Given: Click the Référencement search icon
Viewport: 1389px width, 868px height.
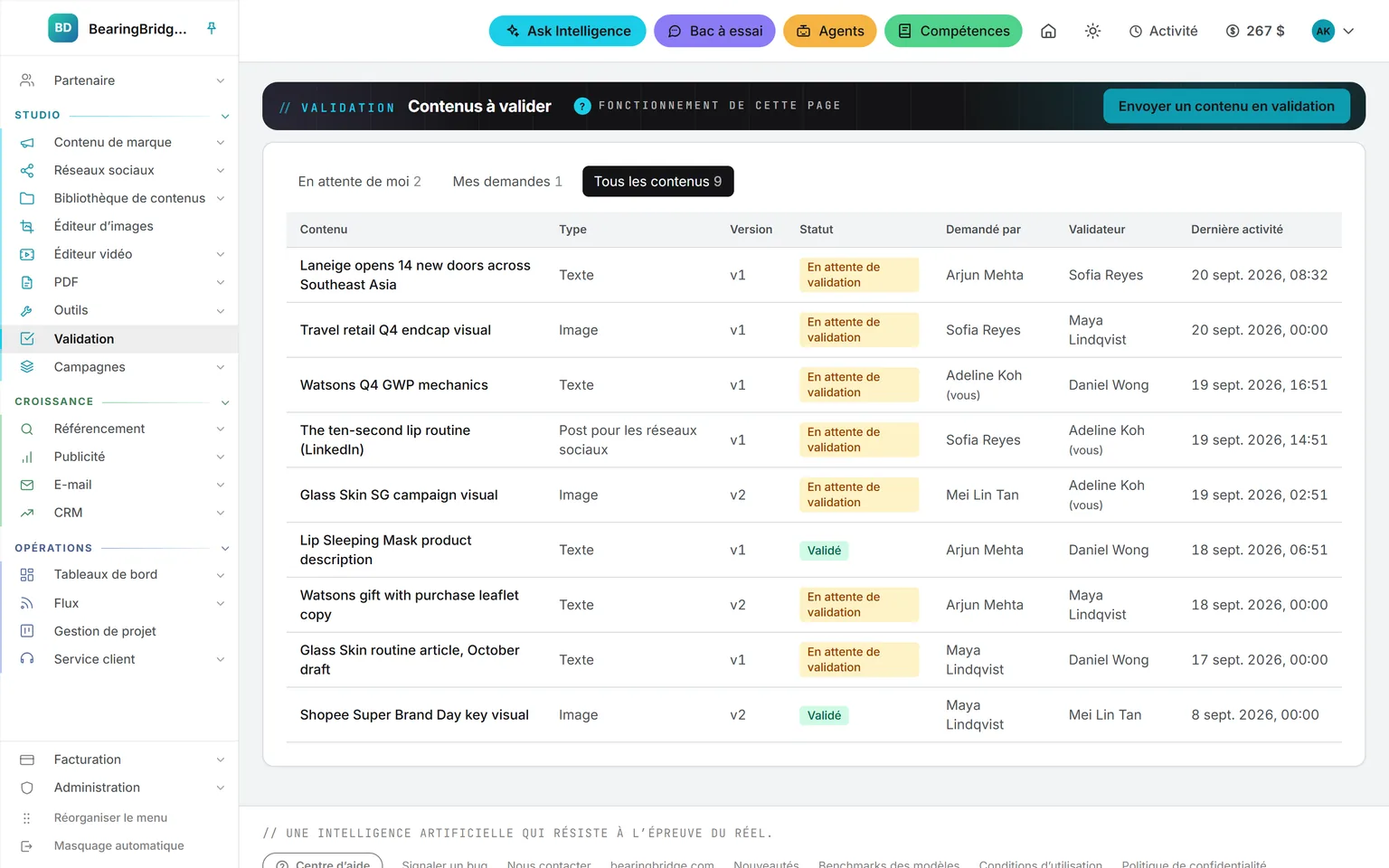Looking at the screenshot, I should [27, 429].
